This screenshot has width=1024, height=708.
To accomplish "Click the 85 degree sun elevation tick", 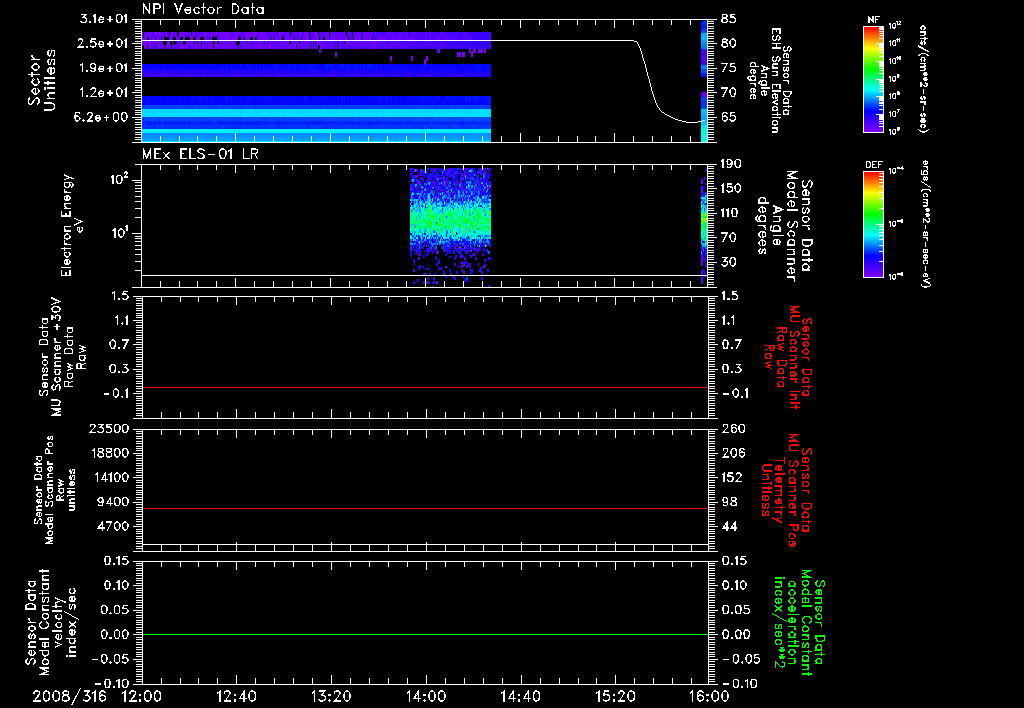I will [x=729, y=18].
